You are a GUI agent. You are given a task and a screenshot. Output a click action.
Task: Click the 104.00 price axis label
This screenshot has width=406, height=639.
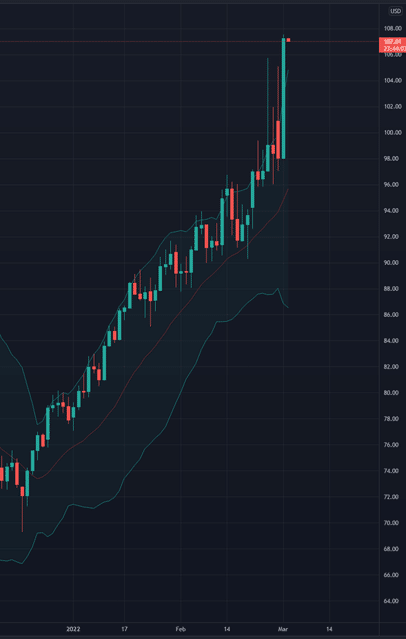point(392,81)
